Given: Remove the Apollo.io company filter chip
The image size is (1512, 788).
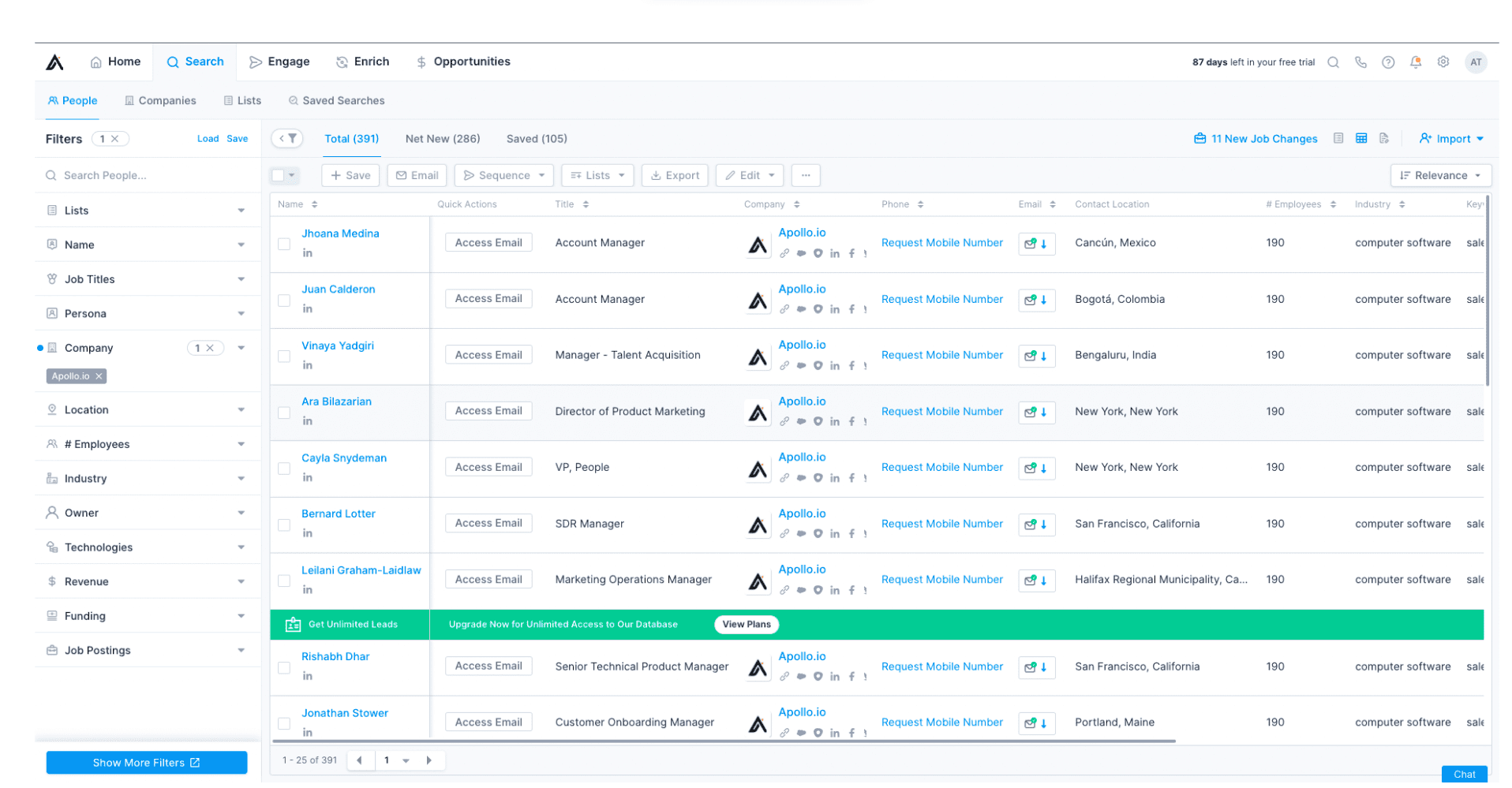Looking at the screenshot, I should [x=99, y=376].
